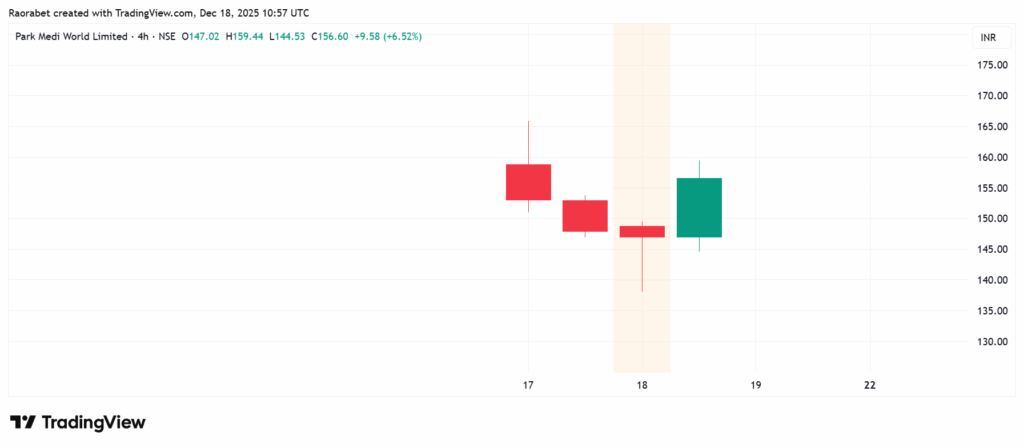Screen dimensions: 1024x448
Task: Click the largest red candle on the 17th
Action: click(528, 182)
